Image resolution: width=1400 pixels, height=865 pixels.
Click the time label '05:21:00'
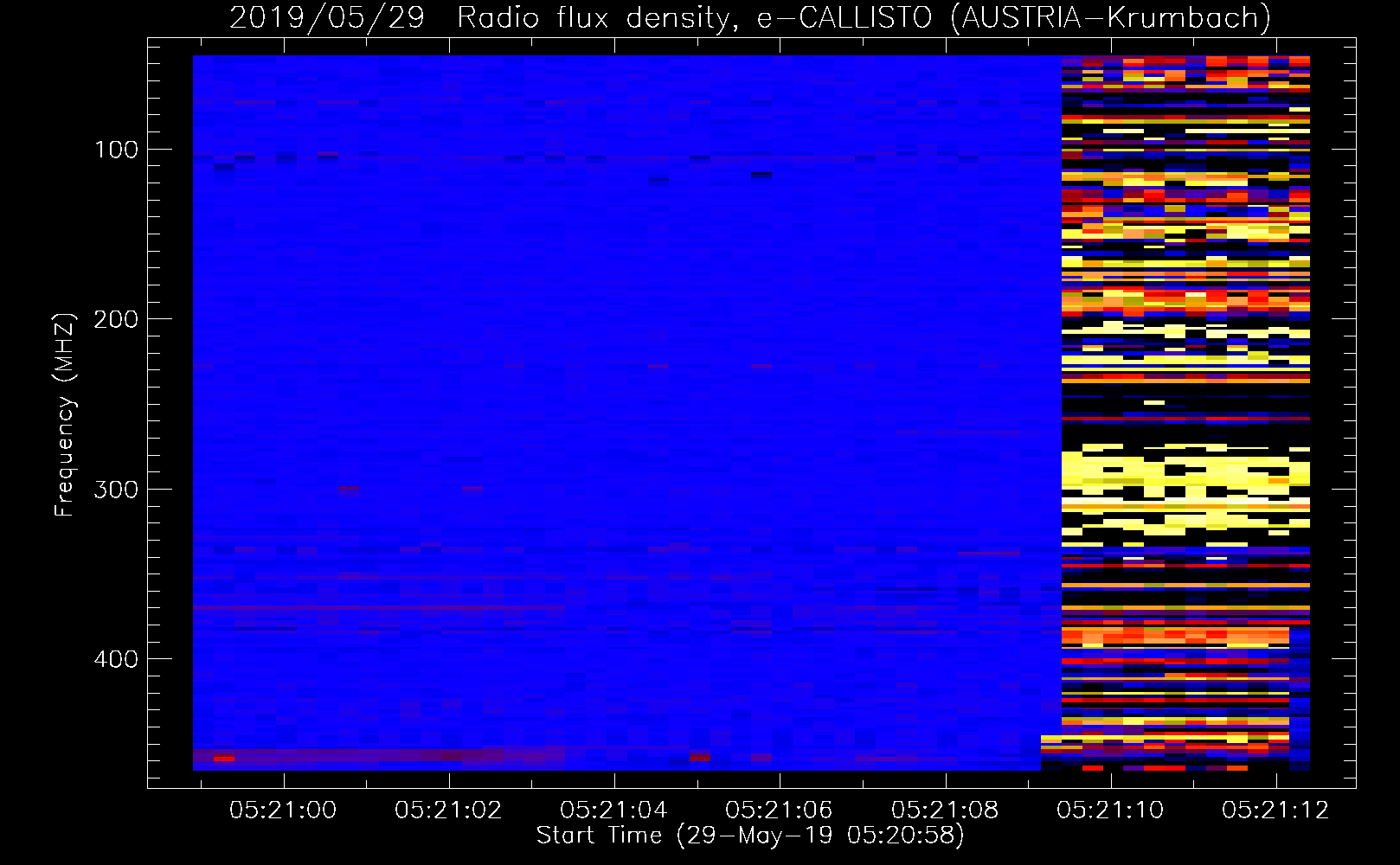tap(283, 810)
